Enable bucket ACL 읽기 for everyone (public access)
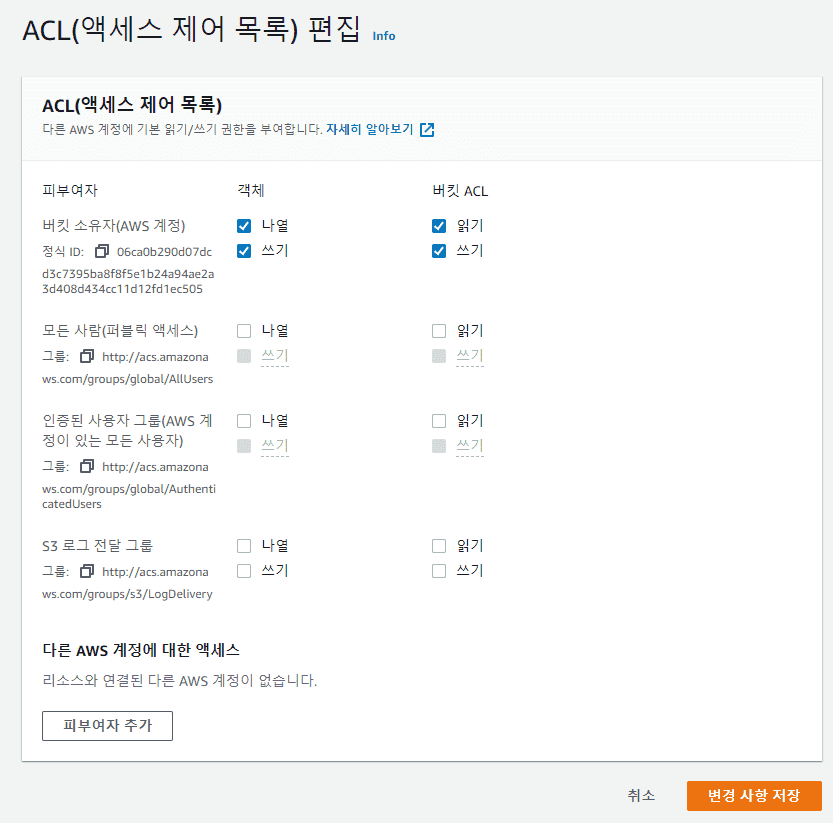 click(x=439, y=331)
